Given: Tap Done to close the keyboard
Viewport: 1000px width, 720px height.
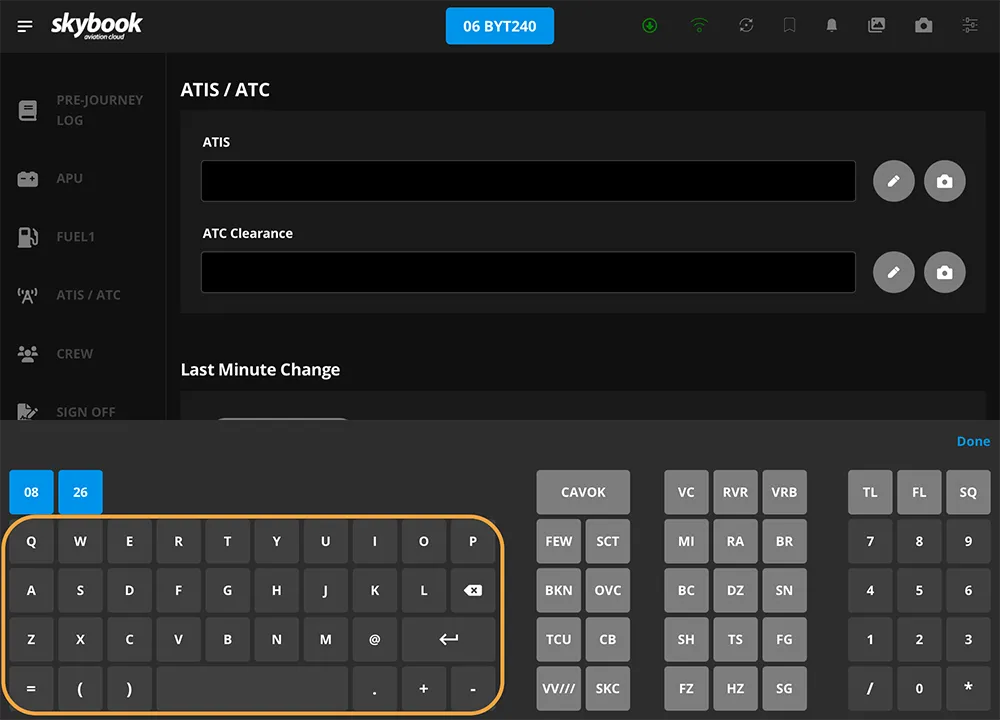Looking at the screenshot, I should [973, 441].
